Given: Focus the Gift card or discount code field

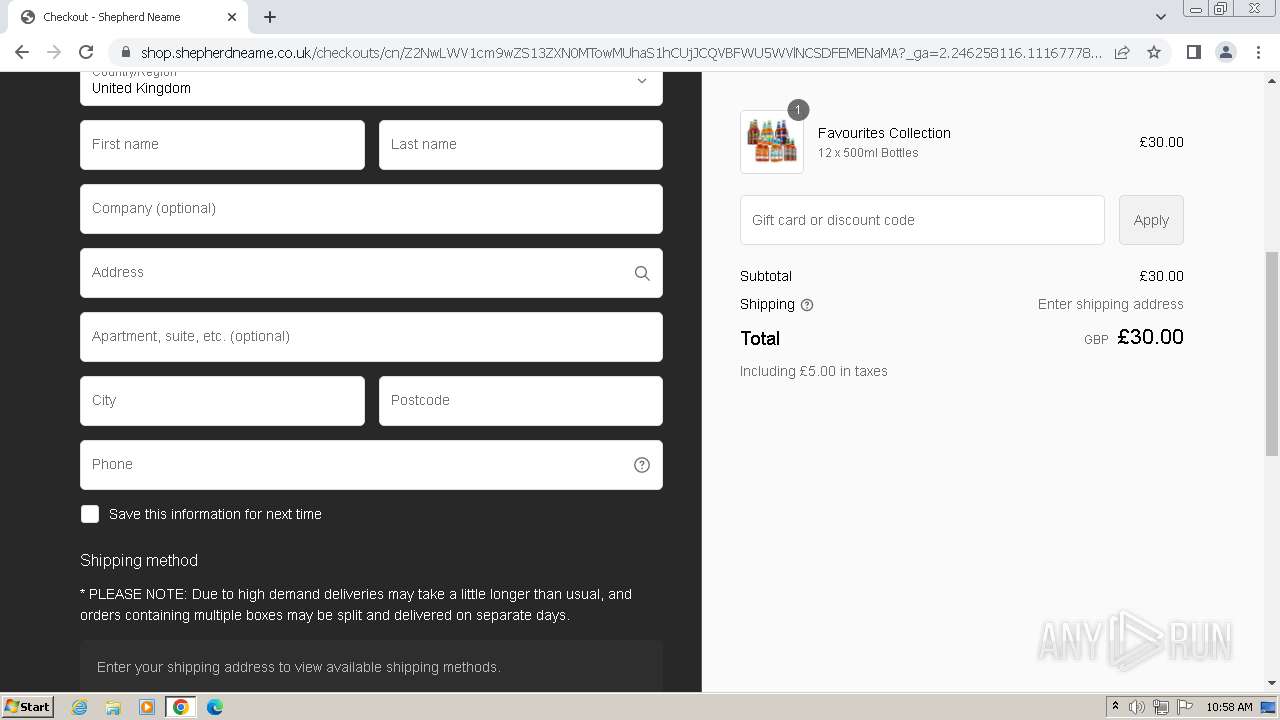Looking at the screenshot, I should [922, 220].
